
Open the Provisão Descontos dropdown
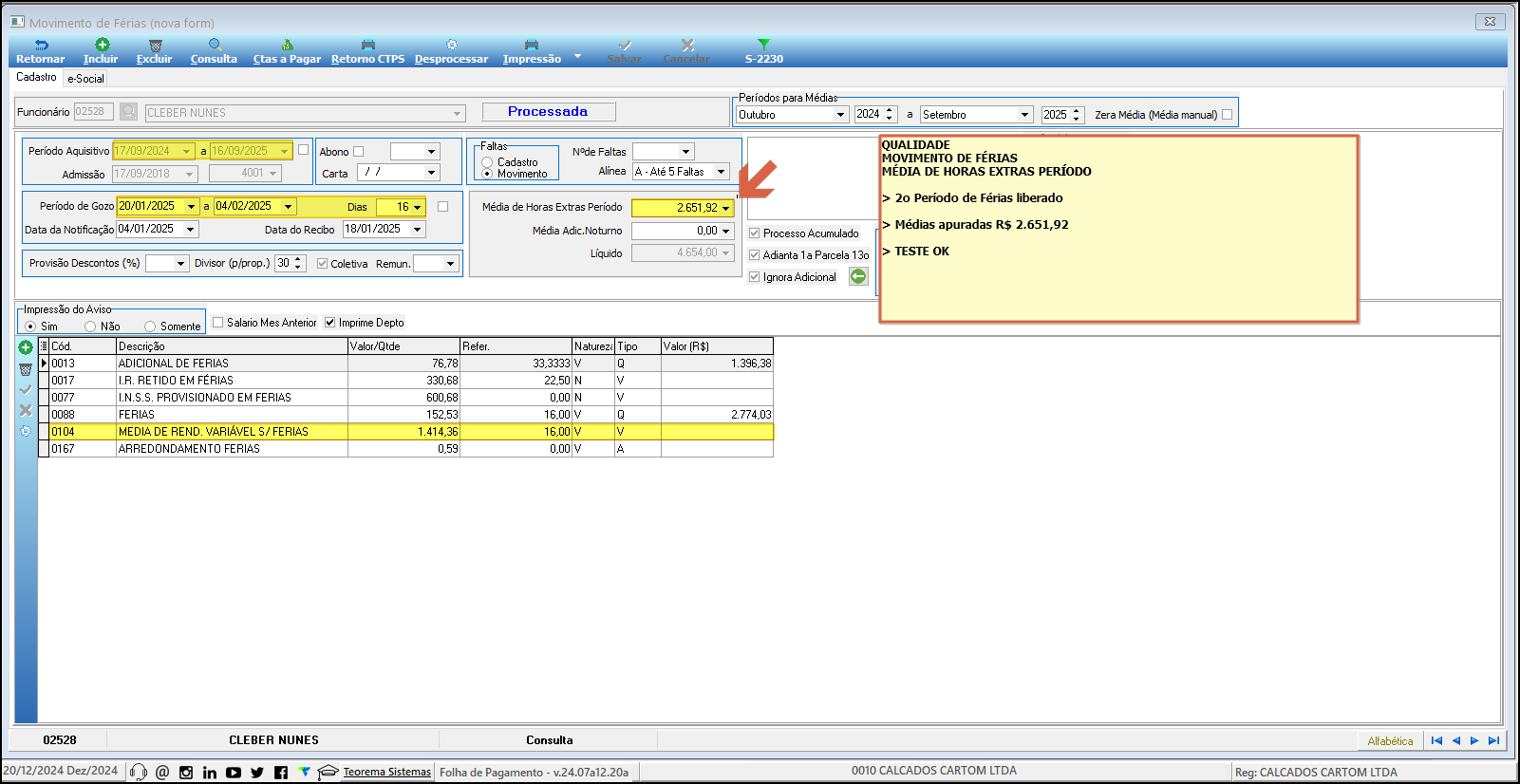tap(180, 264)
